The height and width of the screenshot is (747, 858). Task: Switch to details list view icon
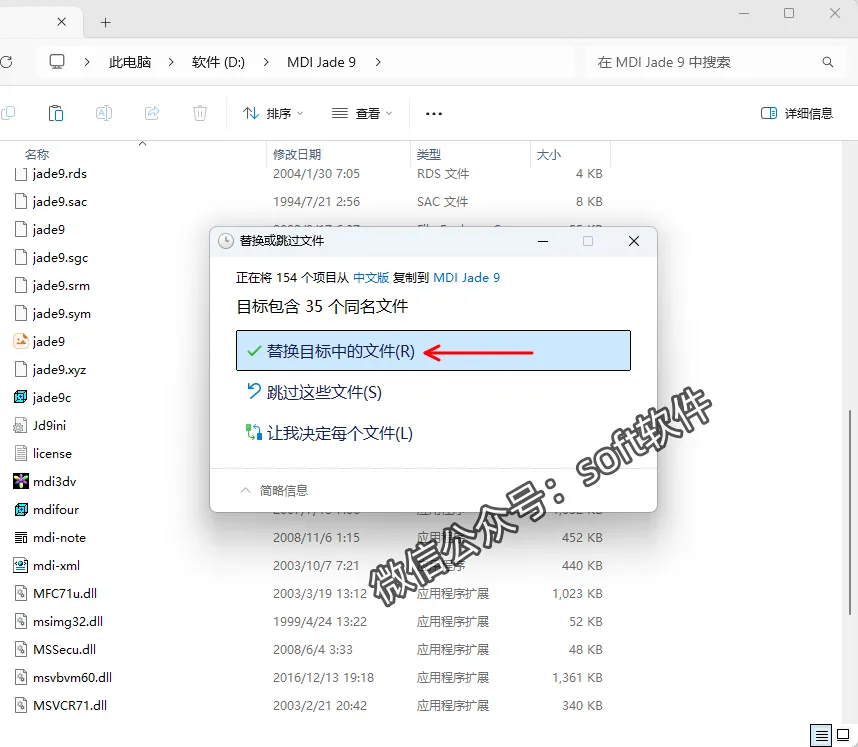821,736
